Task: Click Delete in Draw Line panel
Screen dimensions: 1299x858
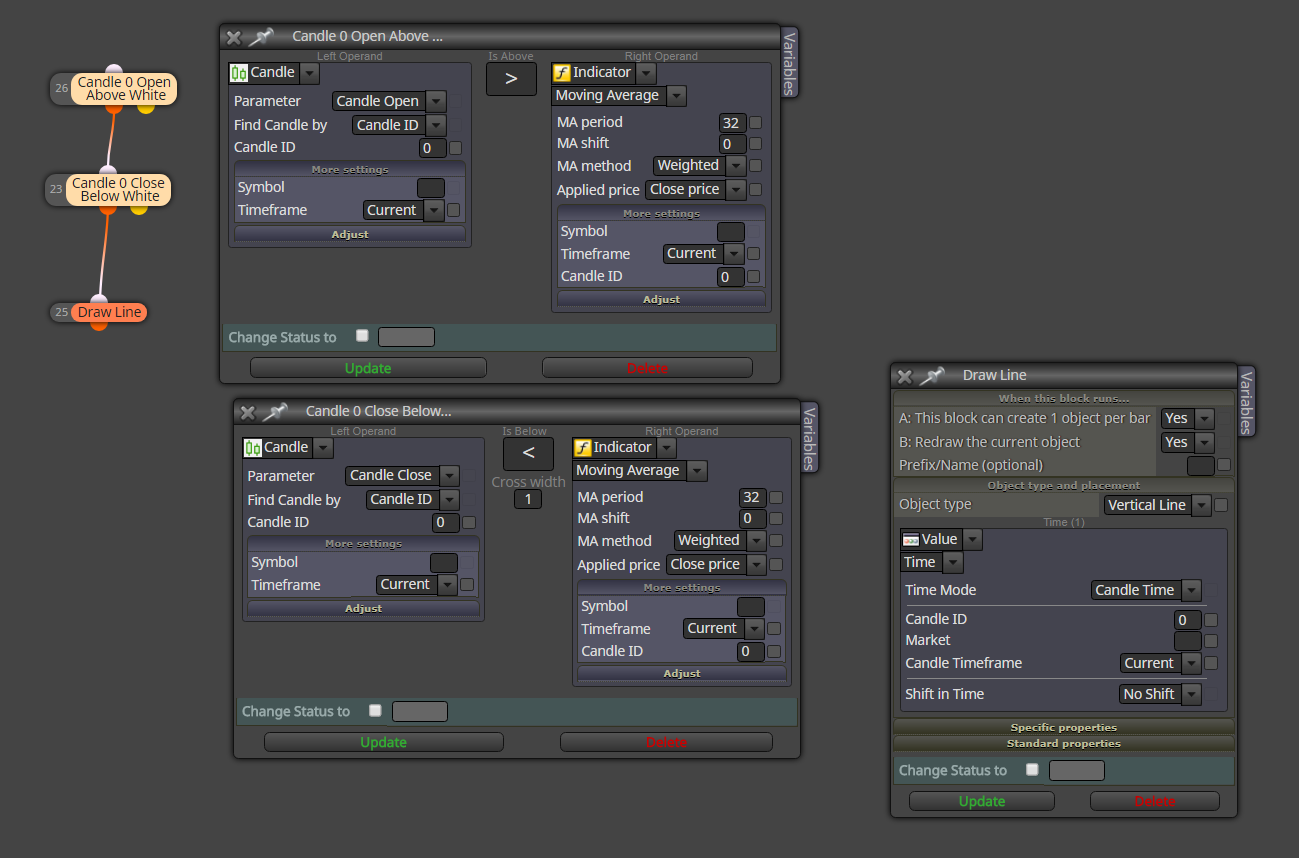Action: [1155, 801]
